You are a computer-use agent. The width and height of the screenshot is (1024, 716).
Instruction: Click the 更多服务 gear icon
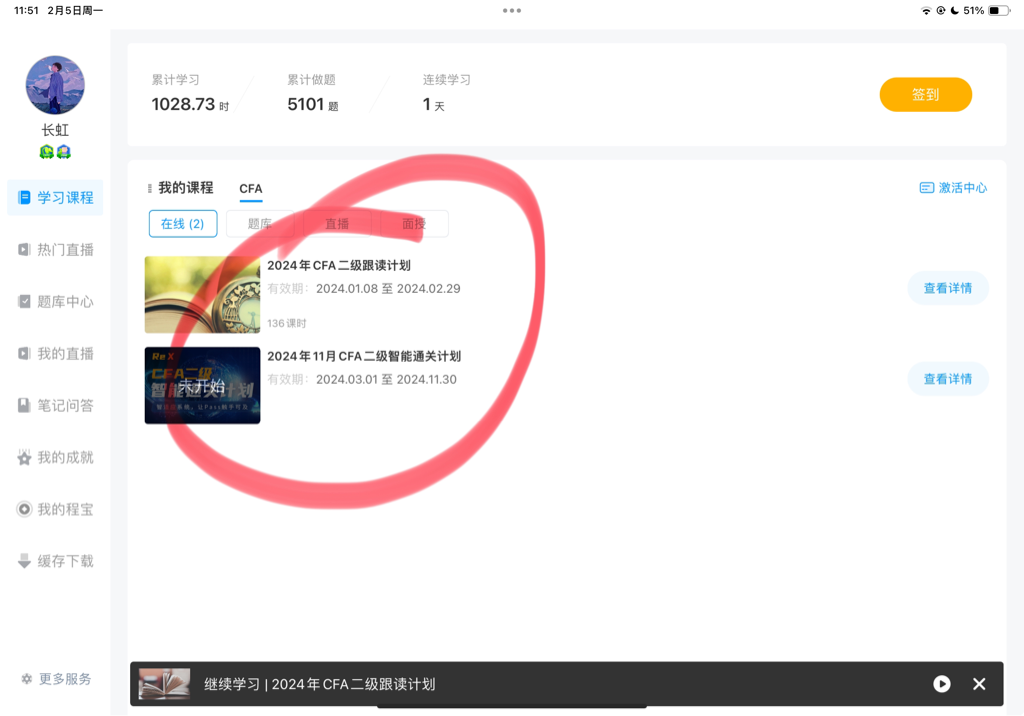tap(27, 679)
